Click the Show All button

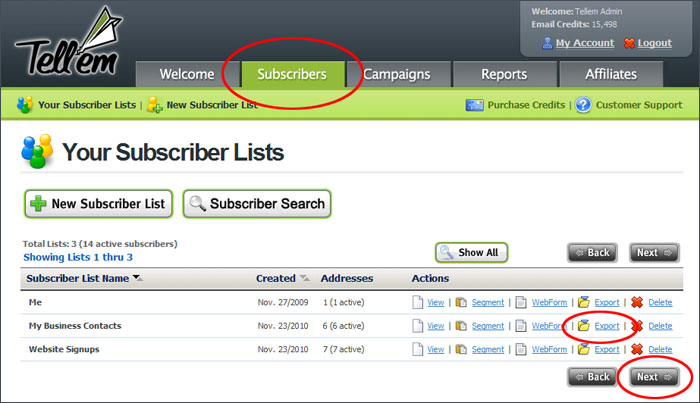pos(471,253)
